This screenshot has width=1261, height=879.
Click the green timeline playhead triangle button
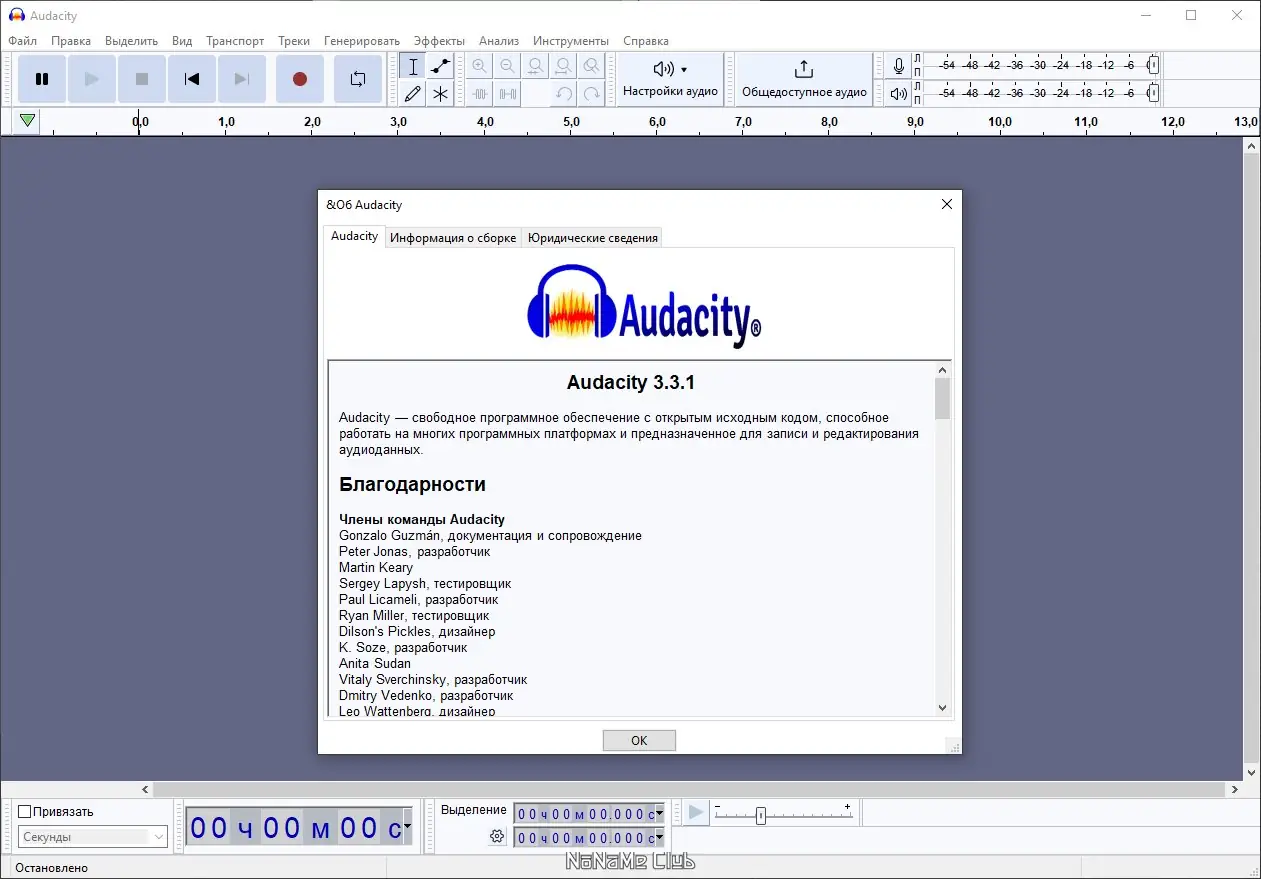tap(28, 121)
